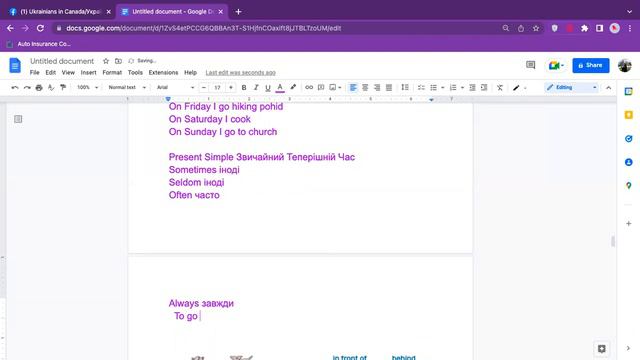
Task: Insert a bulleted list
Action: pos(433,87)
